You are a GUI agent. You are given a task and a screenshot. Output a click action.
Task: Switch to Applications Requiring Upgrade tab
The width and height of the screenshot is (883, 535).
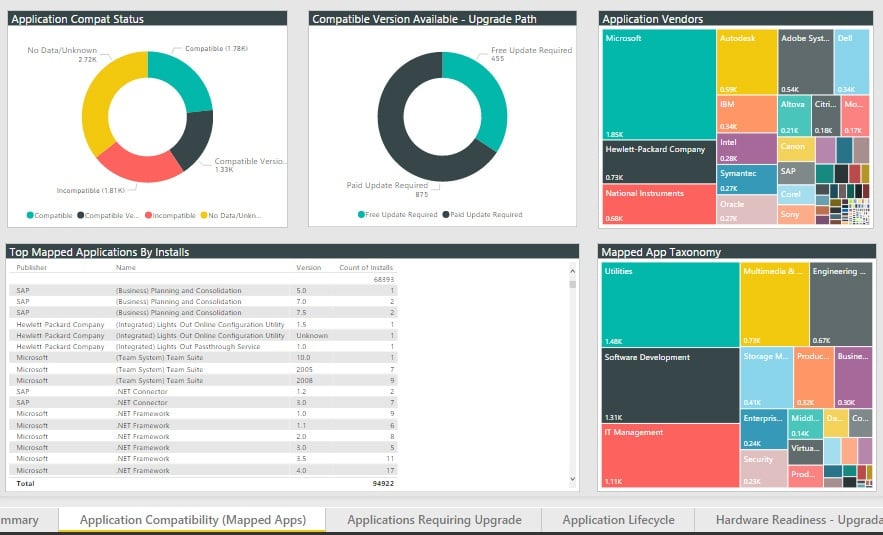coord(434,520)
